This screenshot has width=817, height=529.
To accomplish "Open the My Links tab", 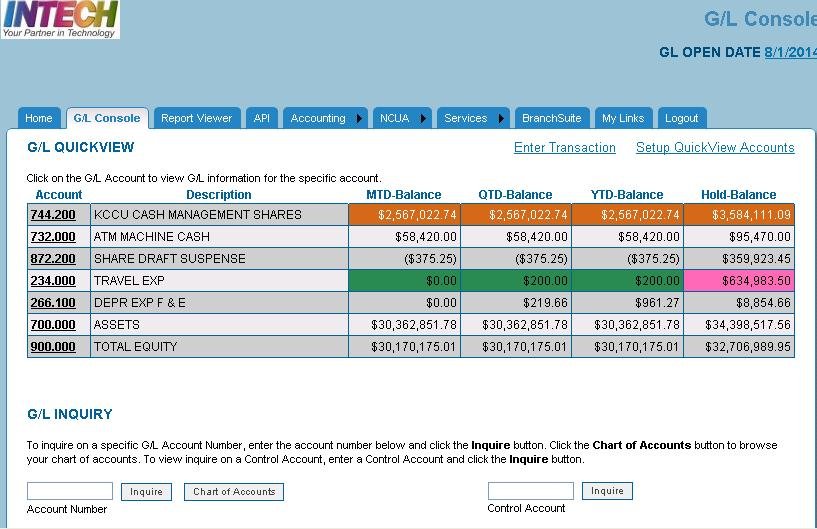I will (x=623, y=118).
